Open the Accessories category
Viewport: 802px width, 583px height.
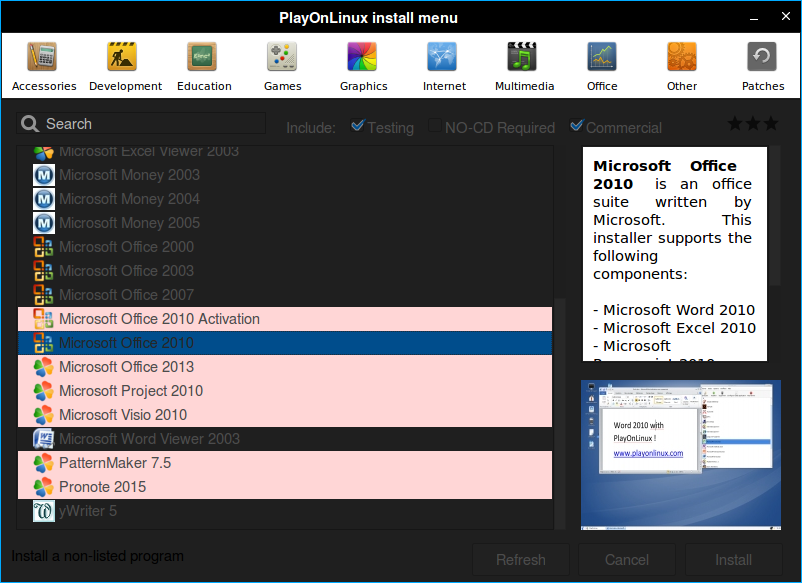pyautogui.click(x=43, y=66)
